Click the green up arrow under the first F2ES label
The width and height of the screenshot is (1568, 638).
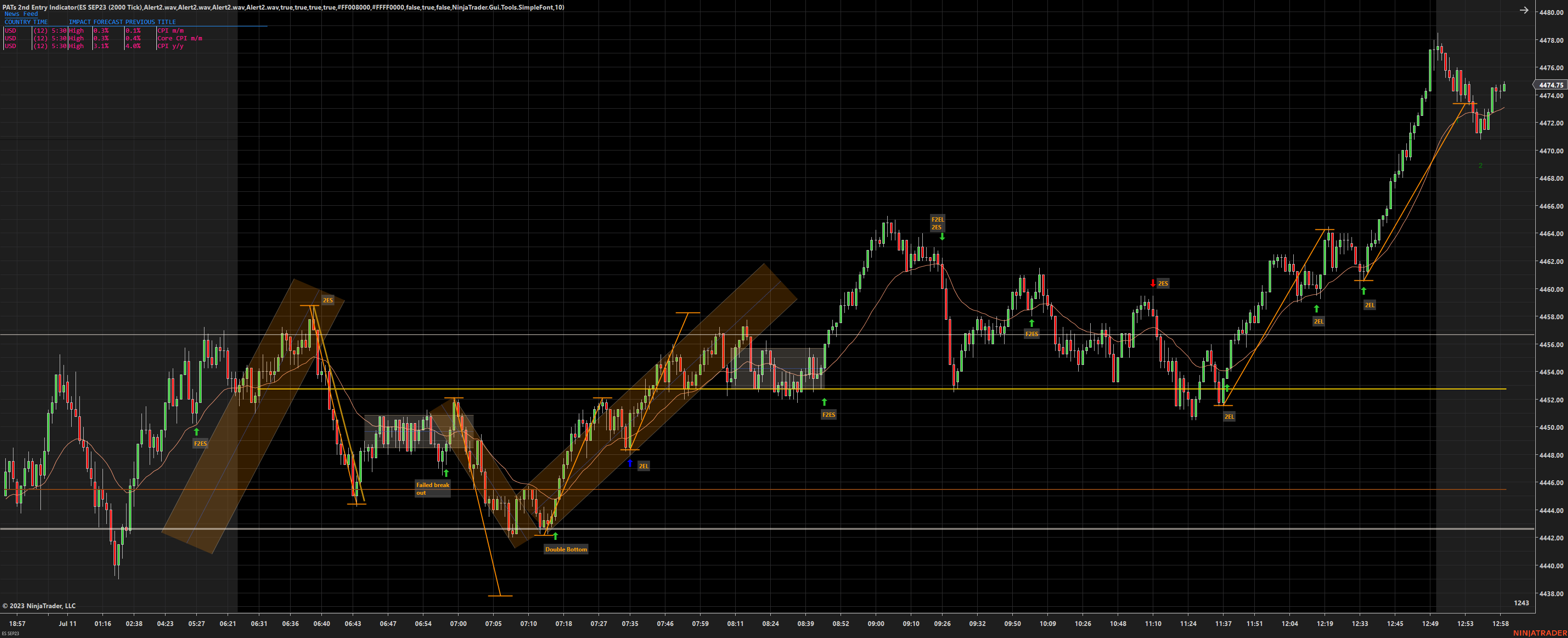[197, 432]
